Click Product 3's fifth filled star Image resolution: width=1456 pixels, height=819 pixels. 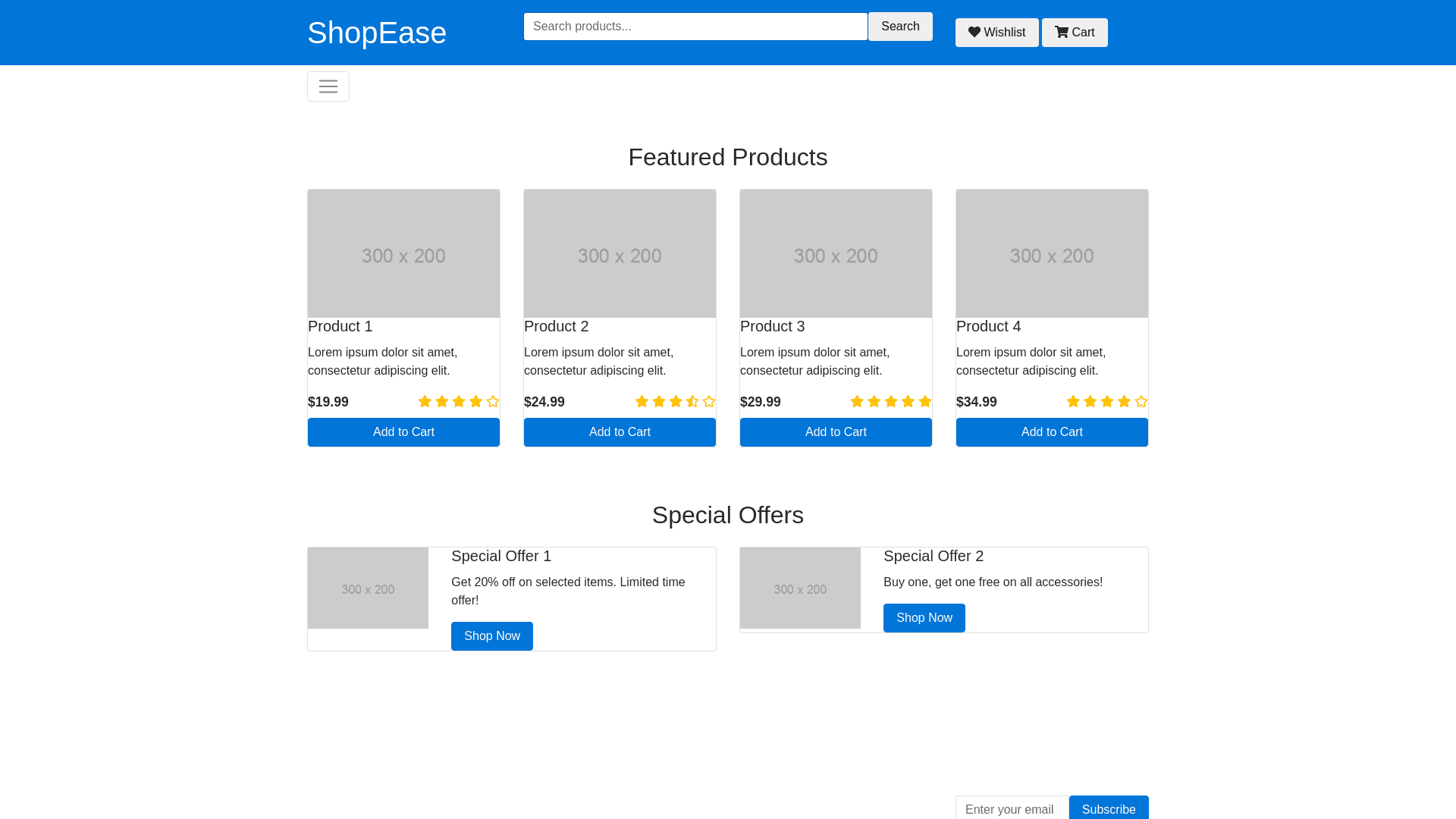[925, 402]
